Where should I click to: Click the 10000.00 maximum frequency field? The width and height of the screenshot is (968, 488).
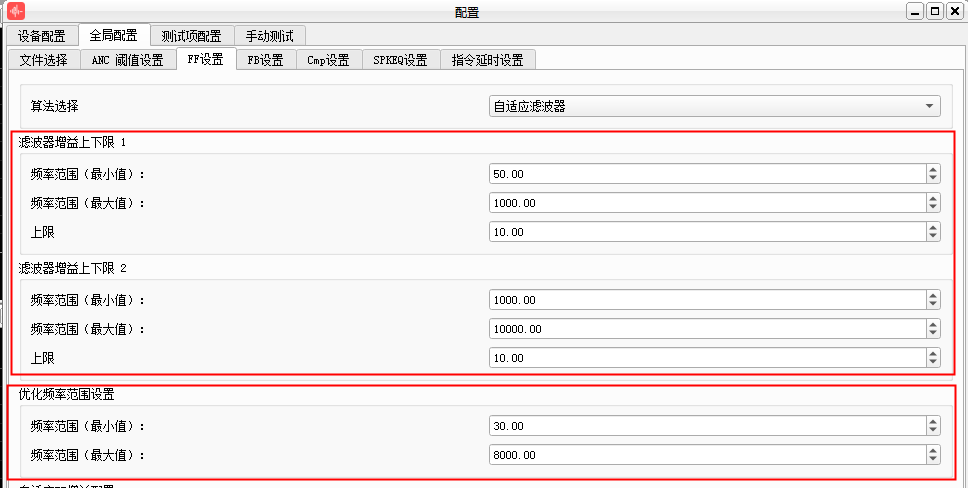(707, 329)
